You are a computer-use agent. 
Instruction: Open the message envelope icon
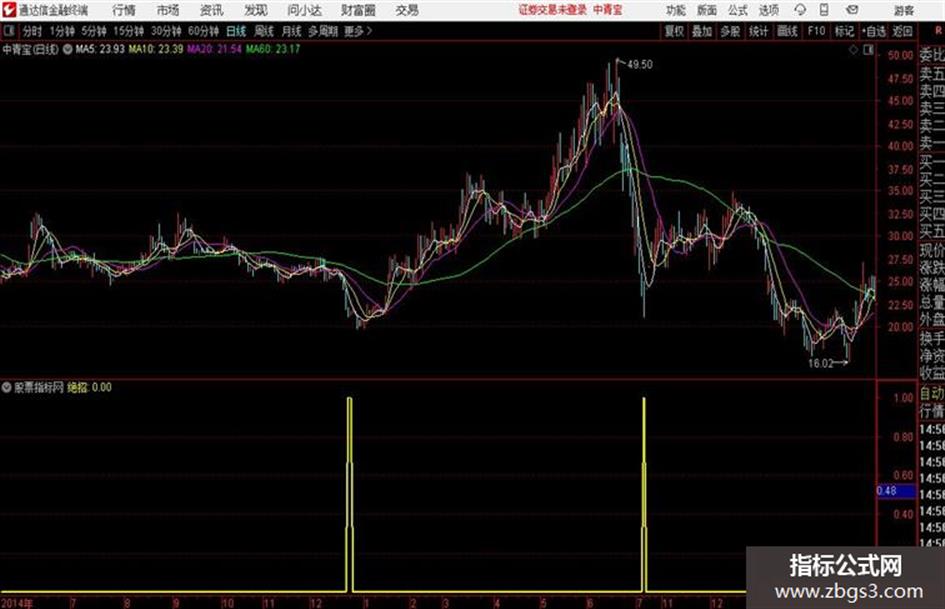pyautogui.click(x=852, y=10)
